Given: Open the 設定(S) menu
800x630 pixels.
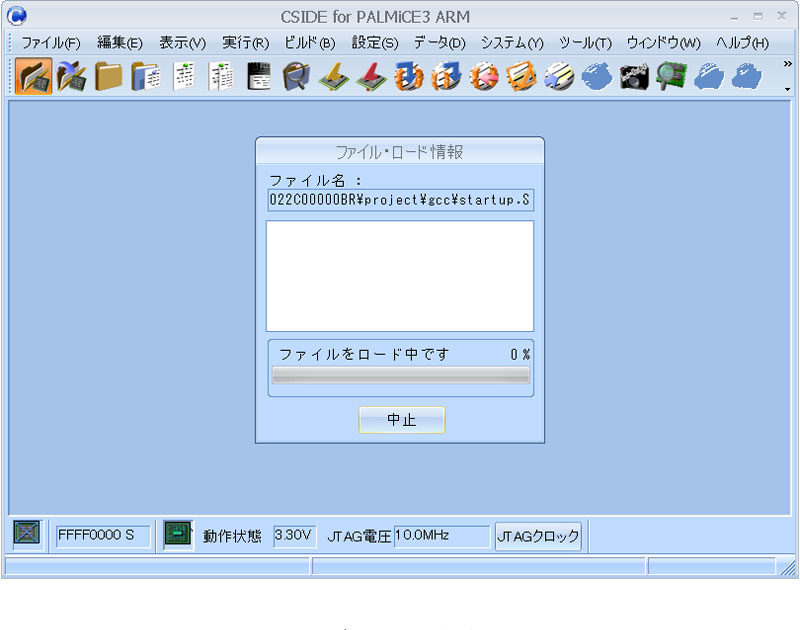Looking at the screenshot, I should pos(375,43).
